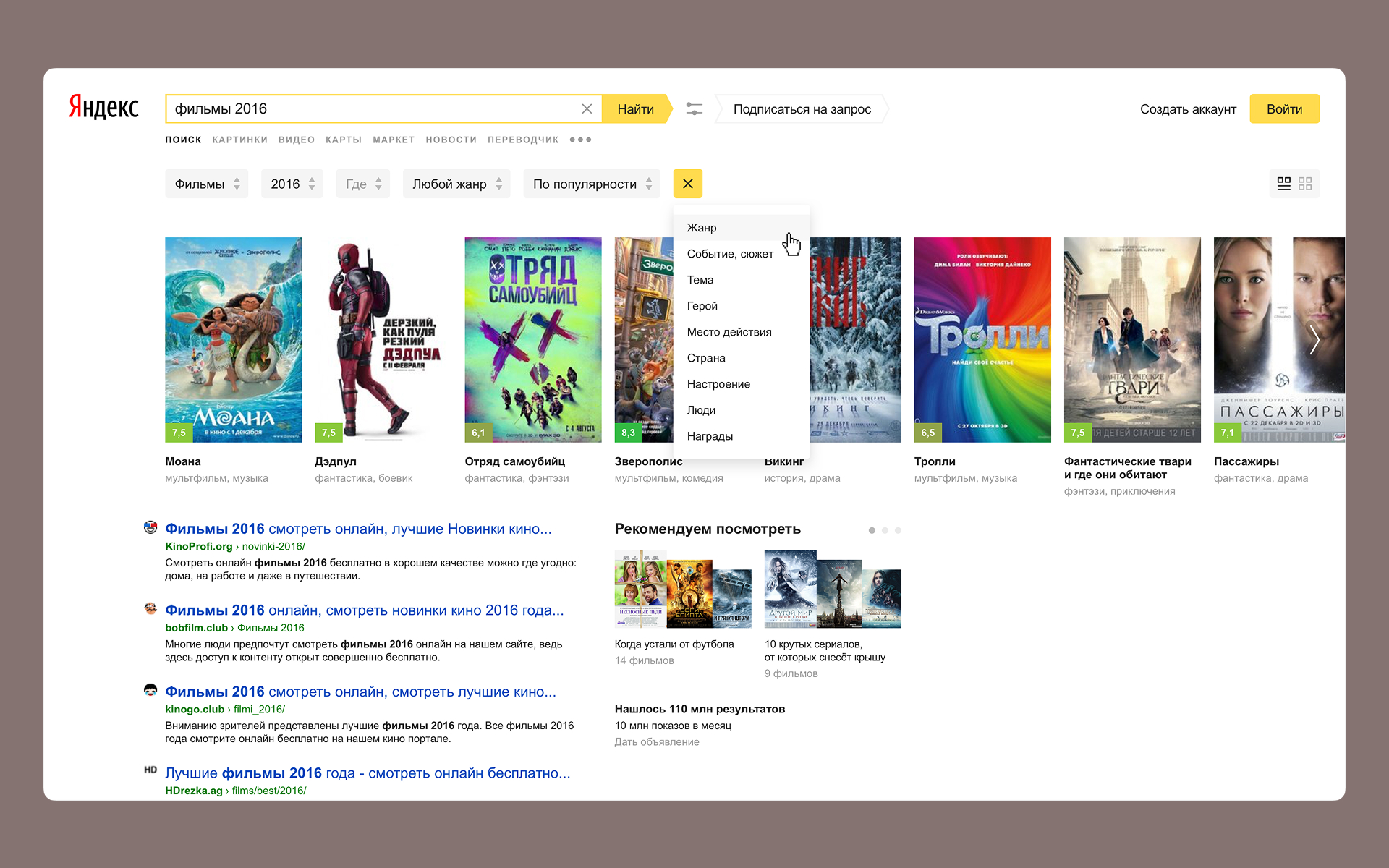Viewport: 1389px width, 868px height.
Task: Click the Яндекс logo
Action: (104, 108)
